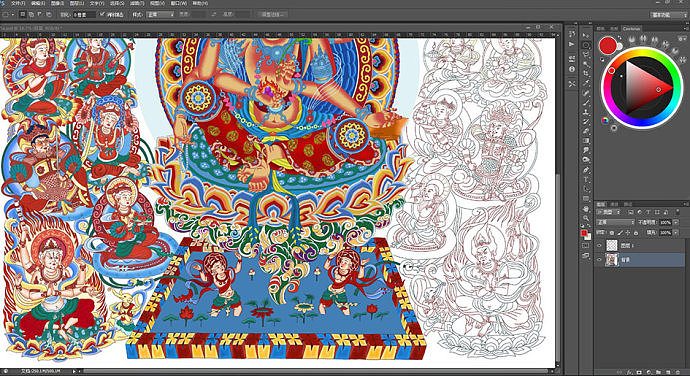Click the large red Coolorus color swatch
Screen dimensions: 690x376
(x=608, y=45)
